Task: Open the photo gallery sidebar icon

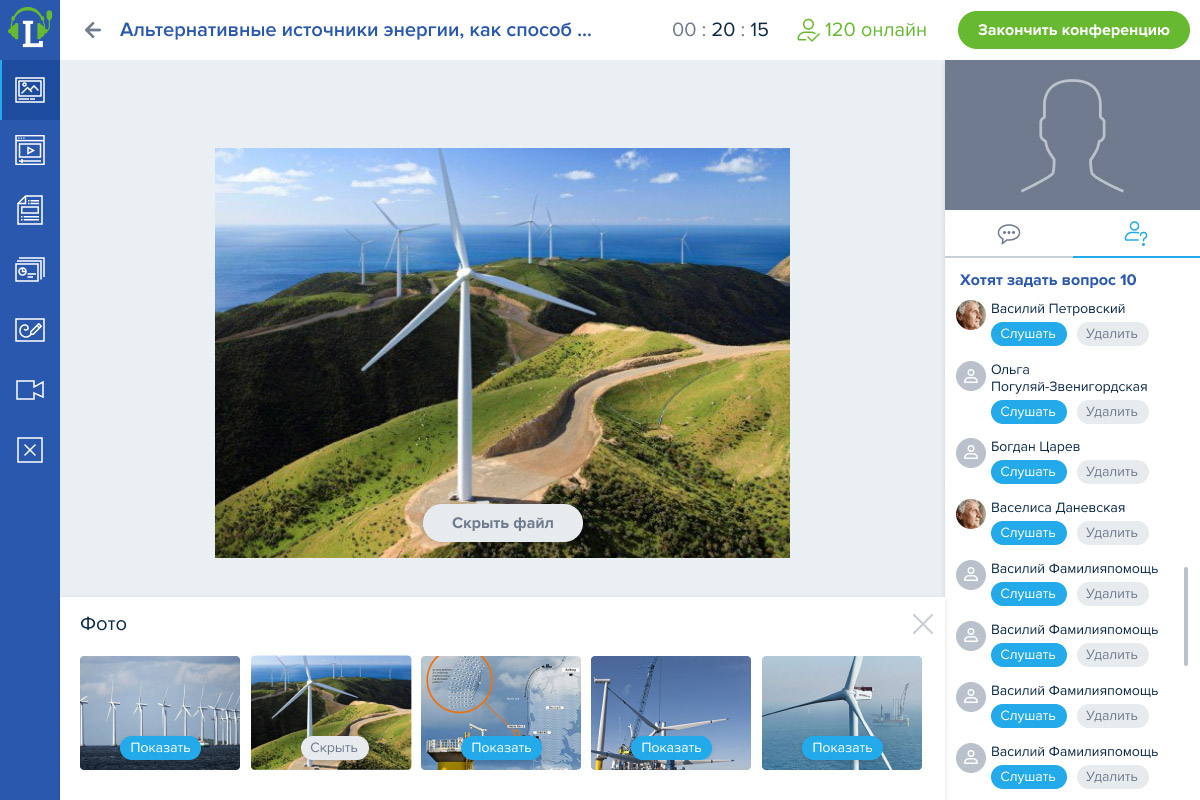Action: coord(30,90)
